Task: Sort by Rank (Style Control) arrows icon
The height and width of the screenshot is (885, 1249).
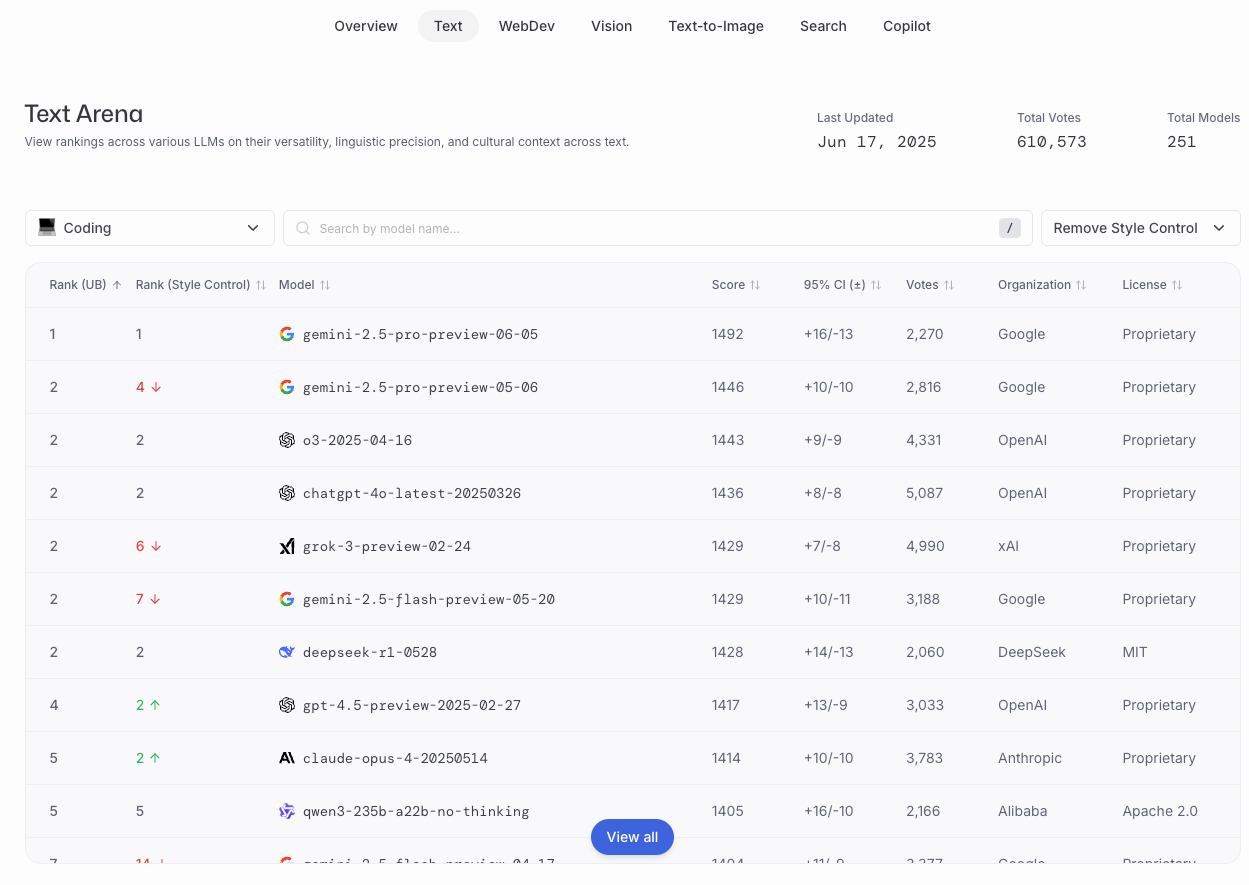Action: click(x=261, y=285)
